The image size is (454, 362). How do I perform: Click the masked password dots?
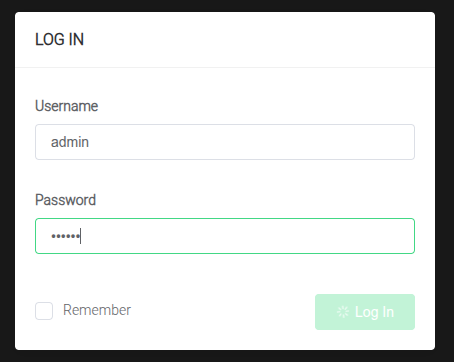pos(65,236)
